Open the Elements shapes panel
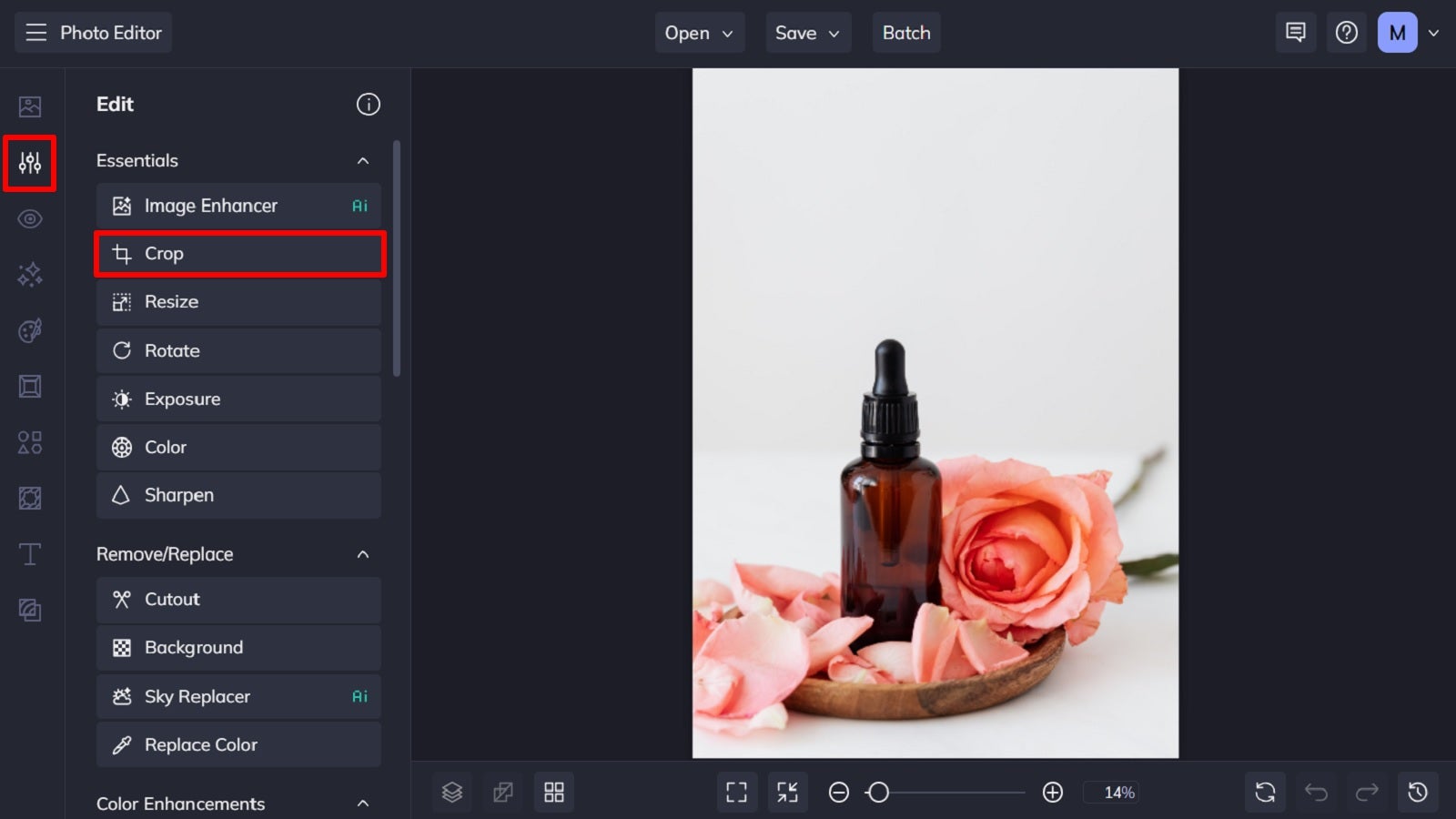 click(x=30, y=442)
